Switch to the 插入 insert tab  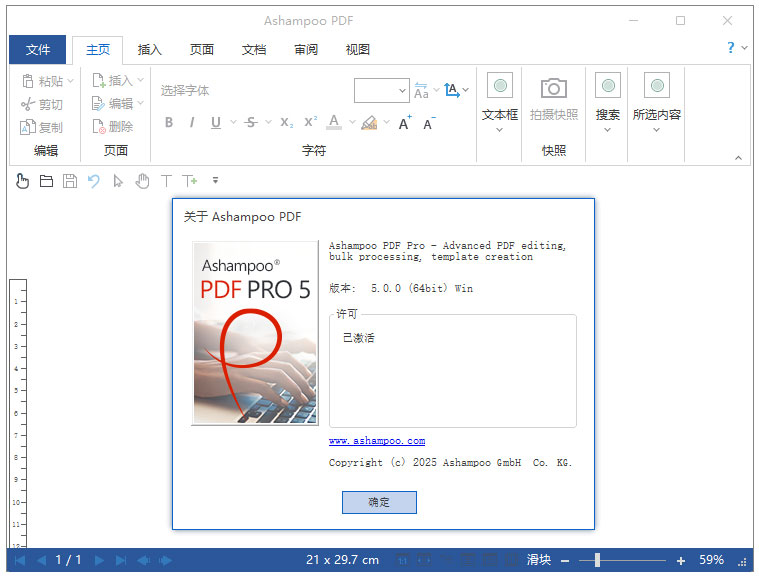pyautogui.click(x=149, y=49)
